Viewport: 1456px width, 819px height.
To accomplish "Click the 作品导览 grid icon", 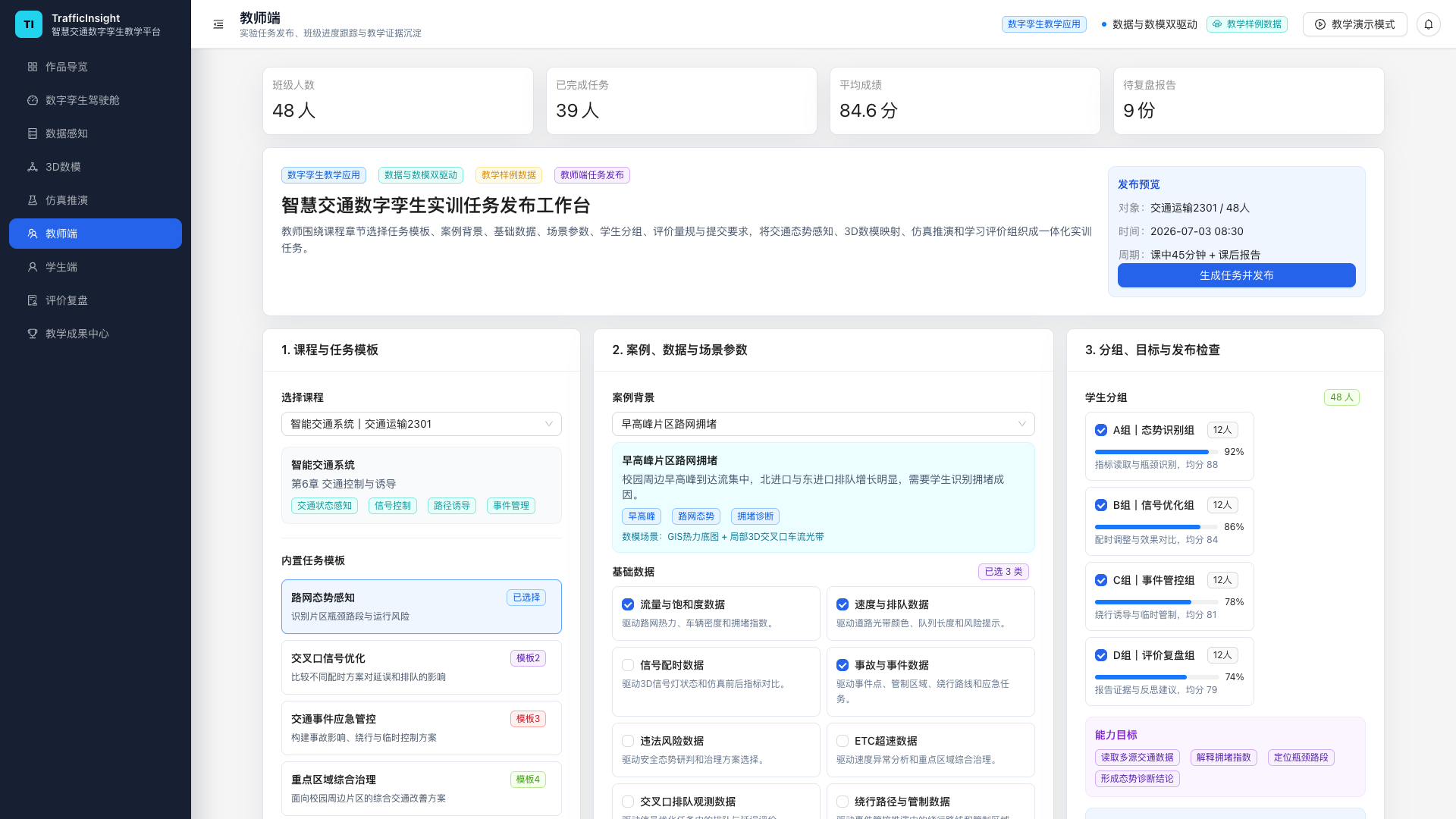I will point(33,67).
